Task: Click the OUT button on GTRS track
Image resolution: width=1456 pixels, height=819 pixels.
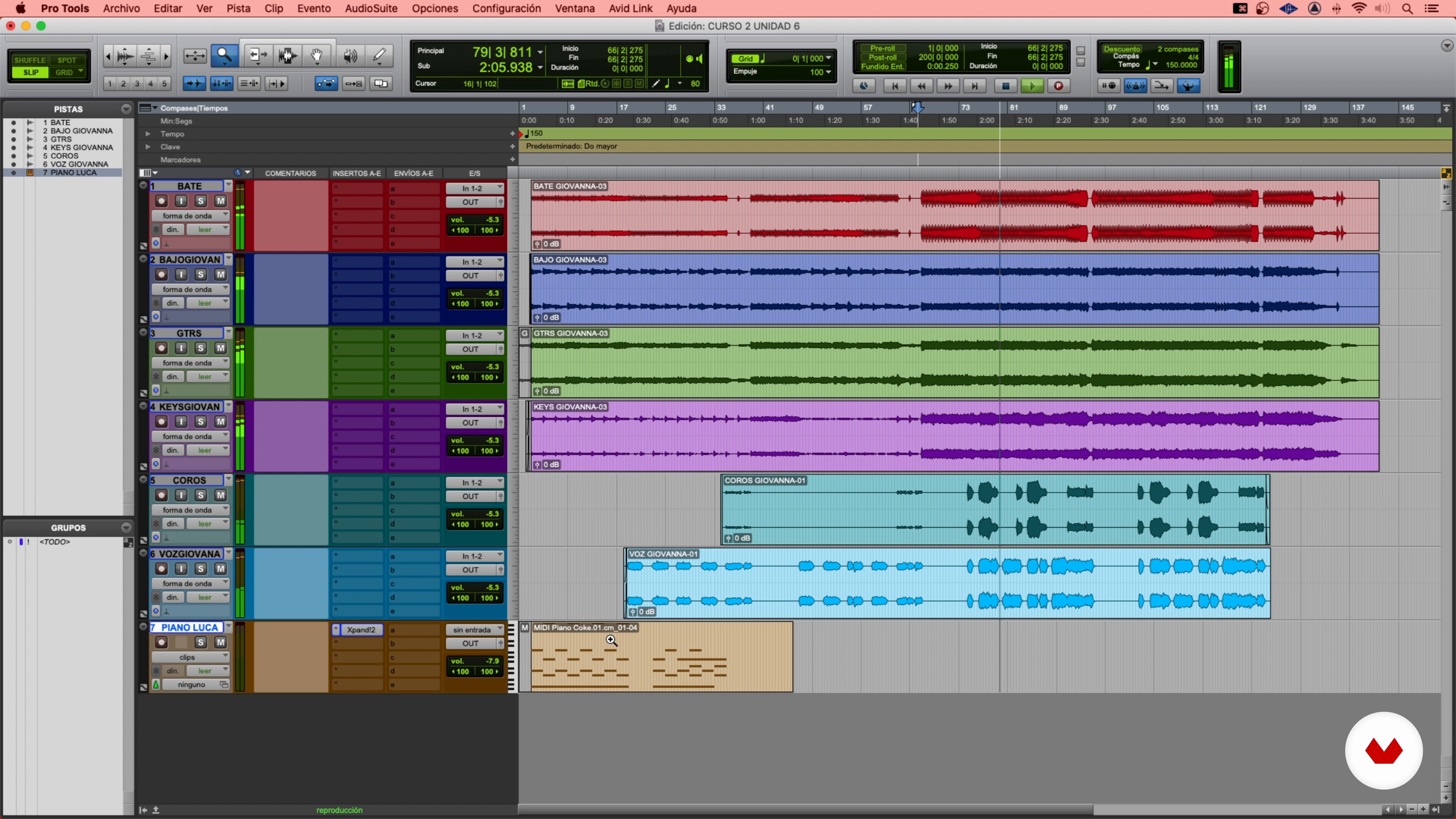Action: 471,349
